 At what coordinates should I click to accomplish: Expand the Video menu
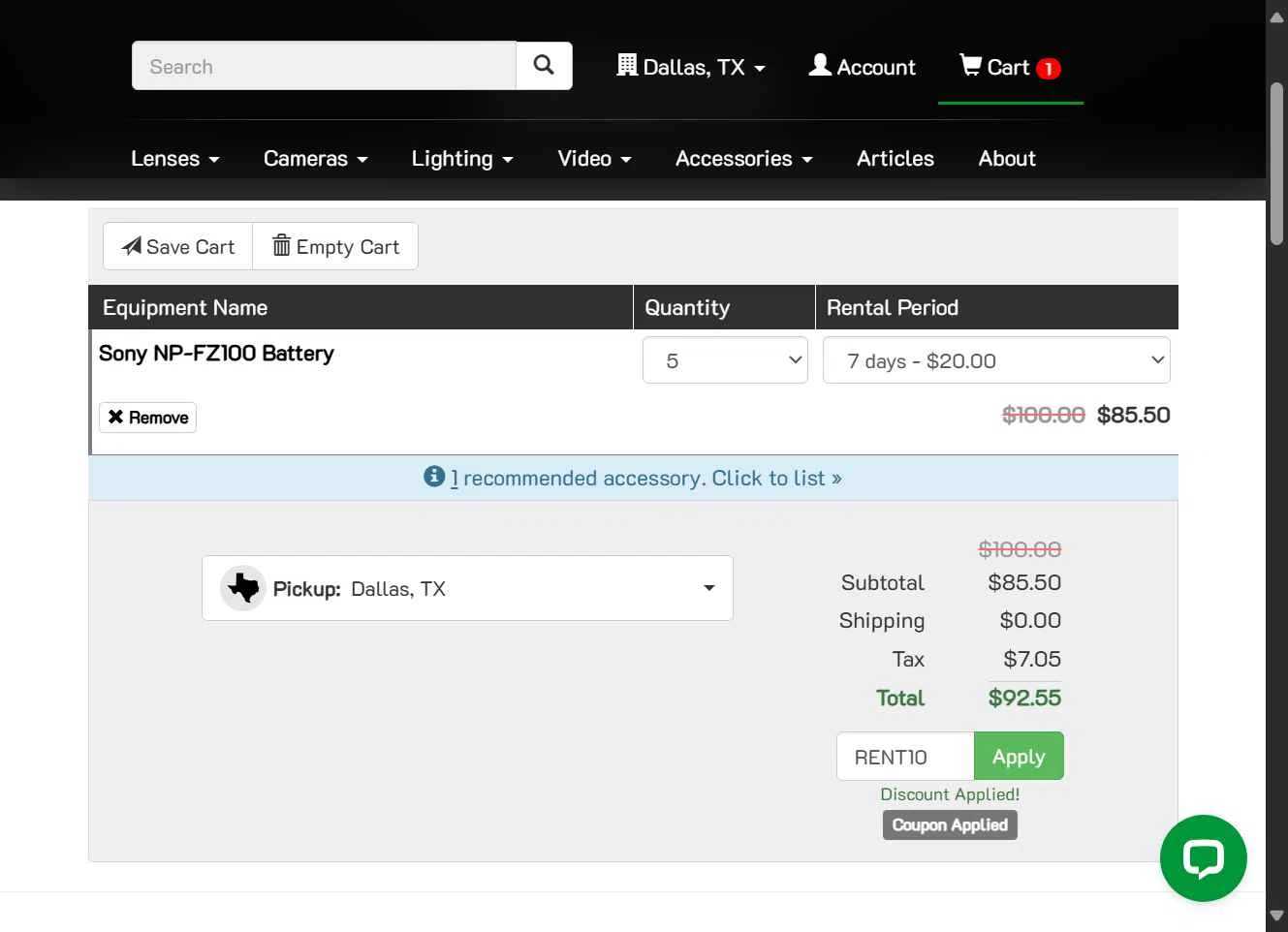point(594,159)
